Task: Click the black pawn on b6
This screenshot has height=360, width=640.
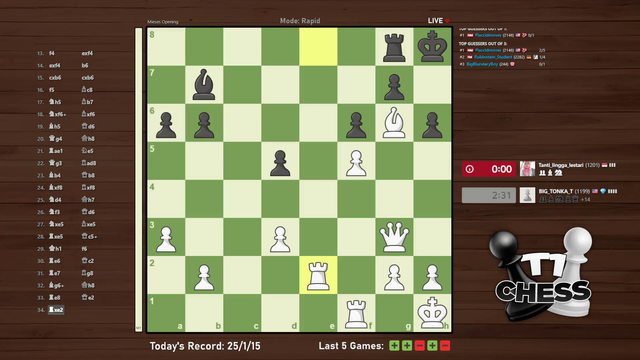Action: pos(204,124)
